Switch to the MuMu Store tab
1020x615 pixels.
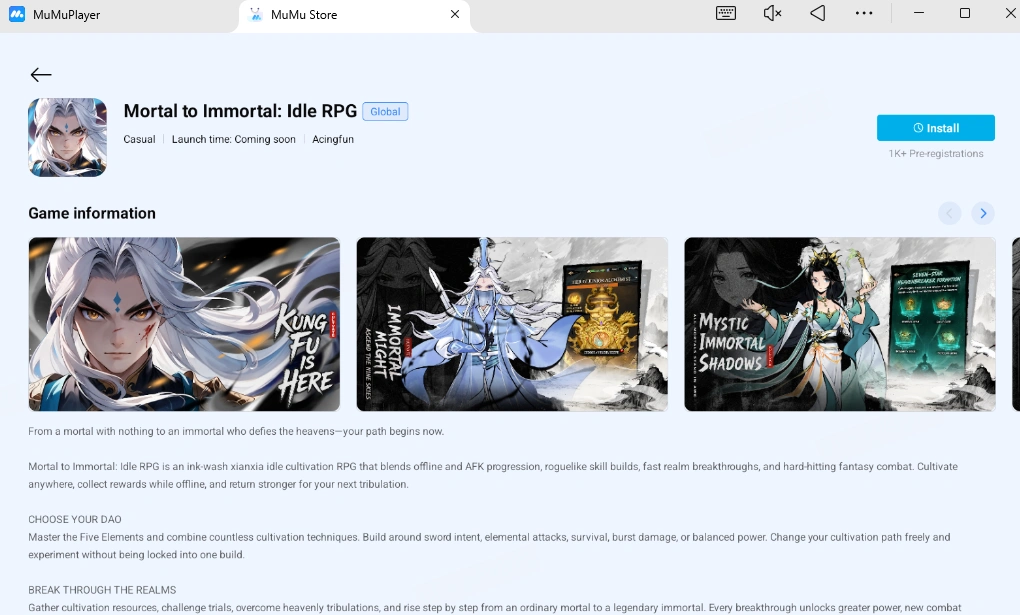[355, 15]
